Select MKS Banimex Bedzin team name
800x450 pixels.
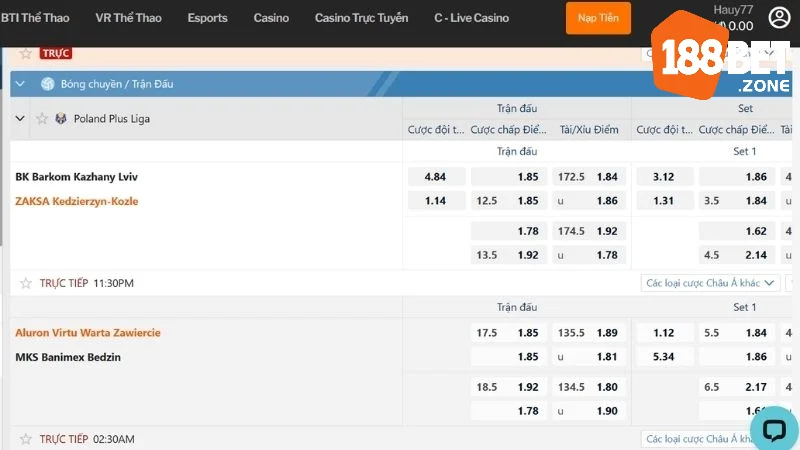click(68, 357)
